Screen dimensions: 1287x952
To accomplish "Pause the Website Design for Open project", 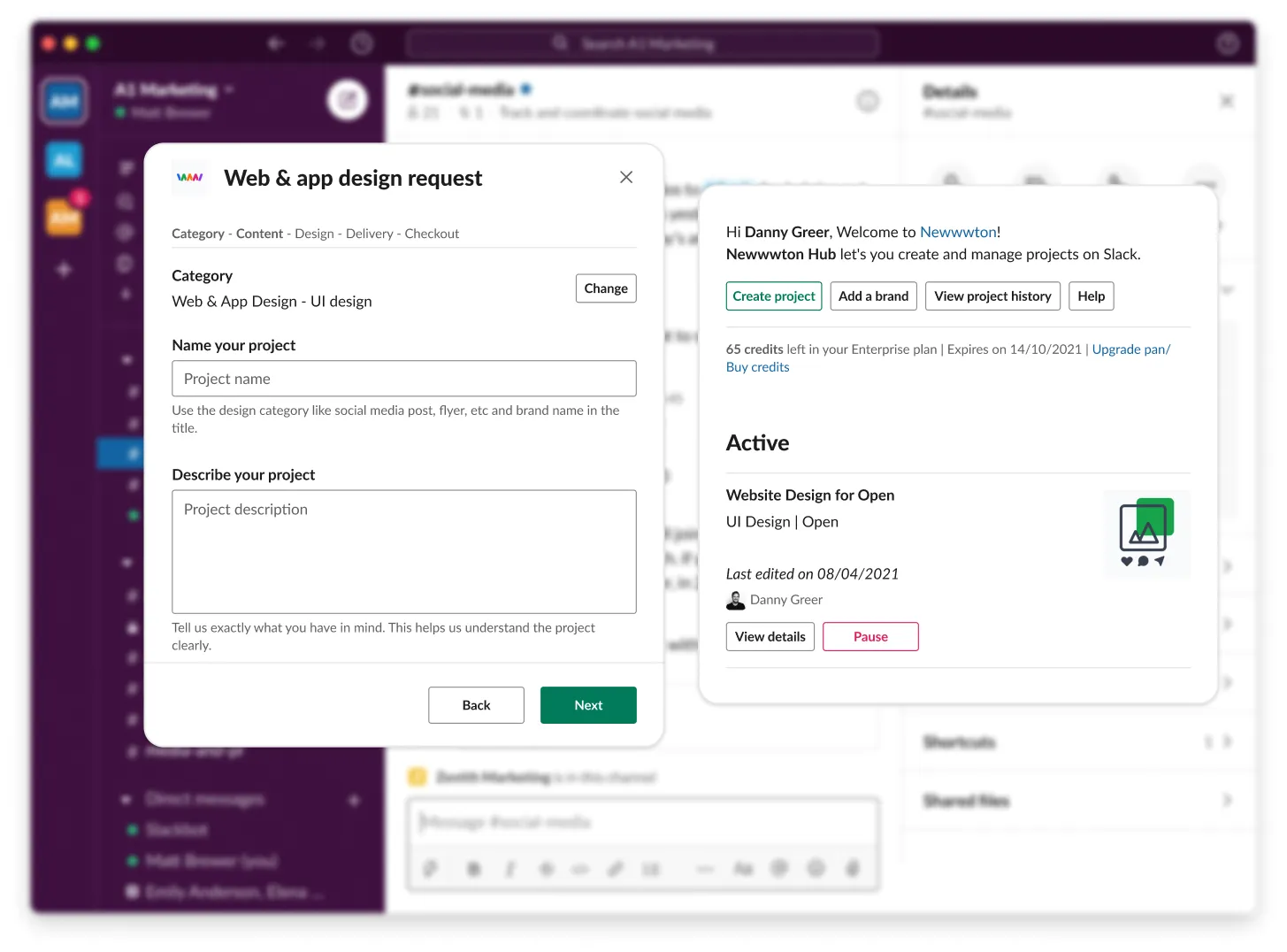I will pyautogui.click(x=870, y=637).
